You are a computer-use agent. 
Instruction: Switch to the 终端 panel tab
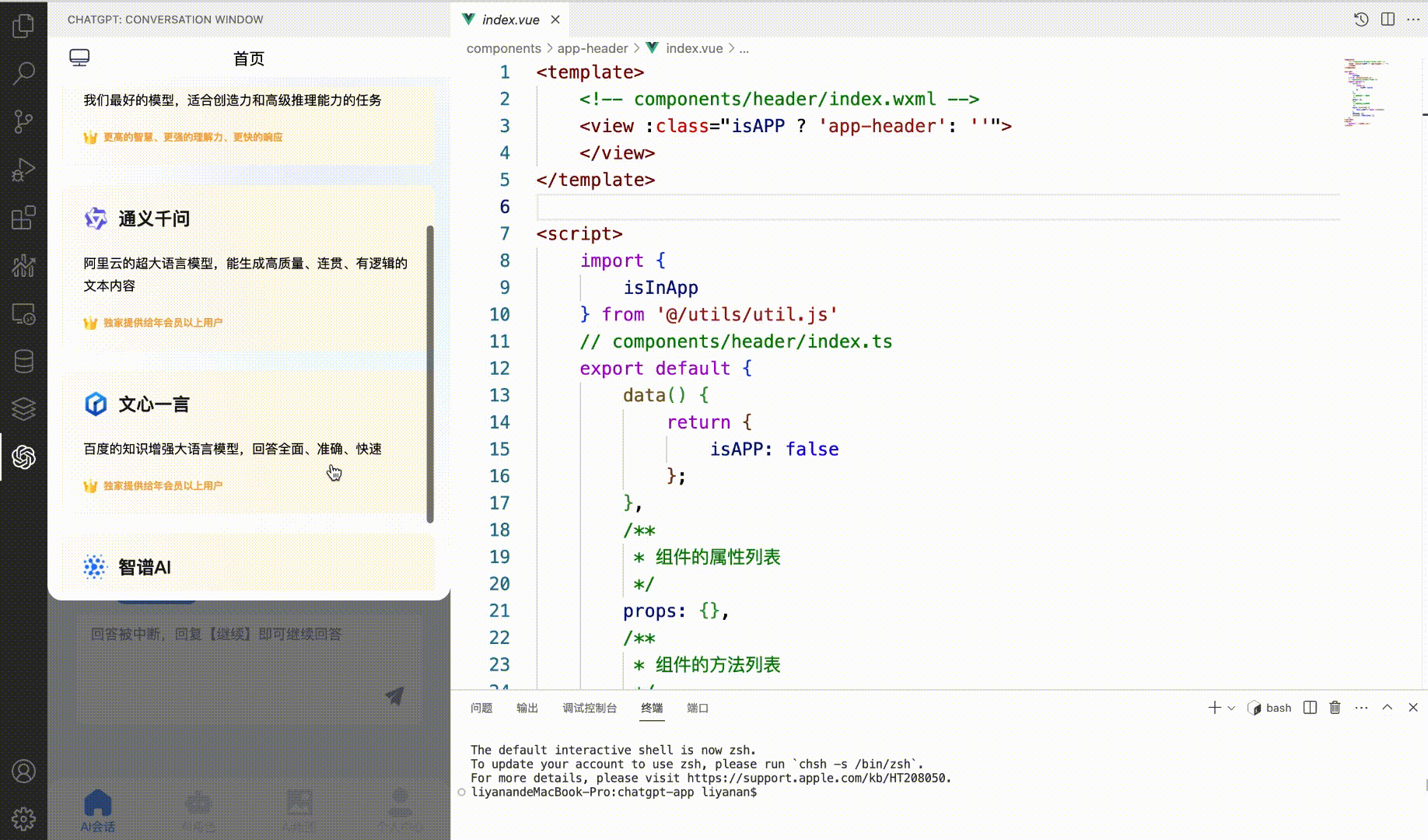pyautogui.click(x=652, y=708)
